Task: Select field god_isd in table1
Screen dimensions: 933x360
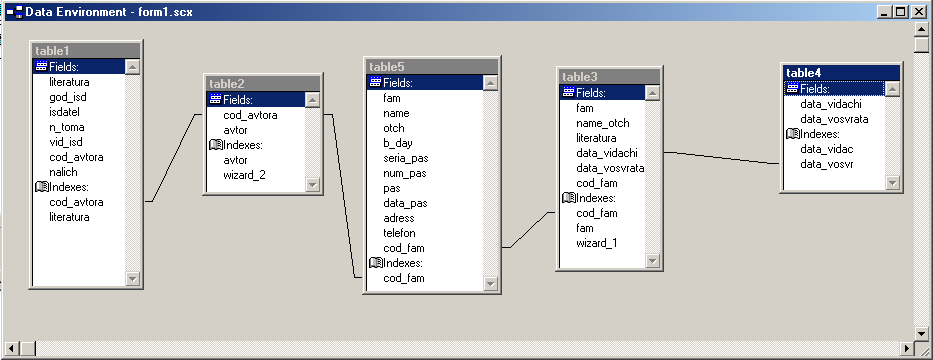Action: pyautogui.click(x=68, y=96)
